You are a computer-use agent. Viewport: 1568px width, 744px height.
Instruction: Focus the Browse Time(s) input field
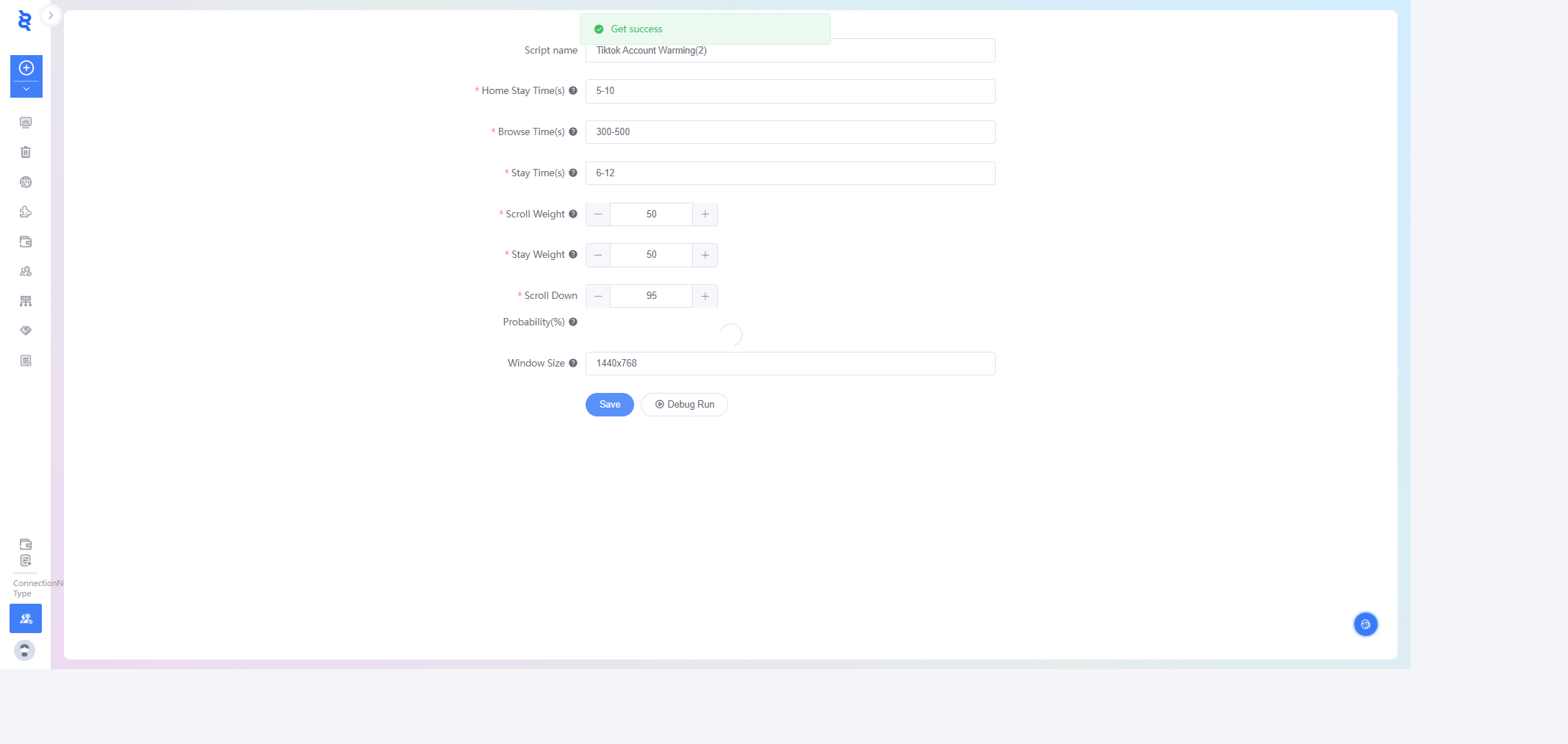(x=790, y=132)
